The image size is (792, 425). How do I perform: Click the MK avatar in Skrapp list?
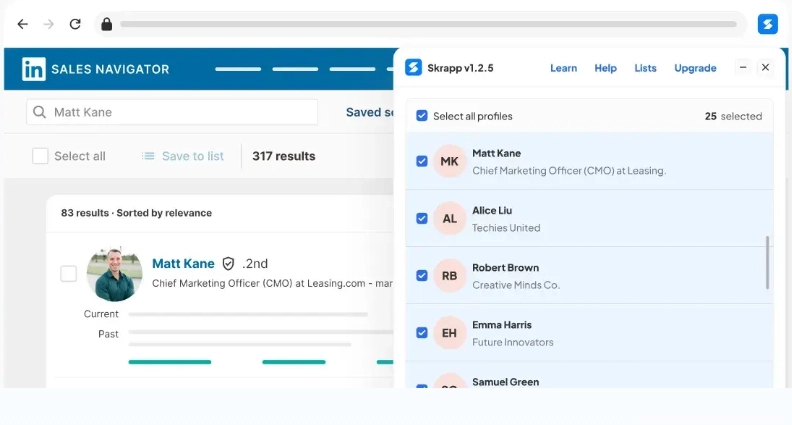[449, 161]
